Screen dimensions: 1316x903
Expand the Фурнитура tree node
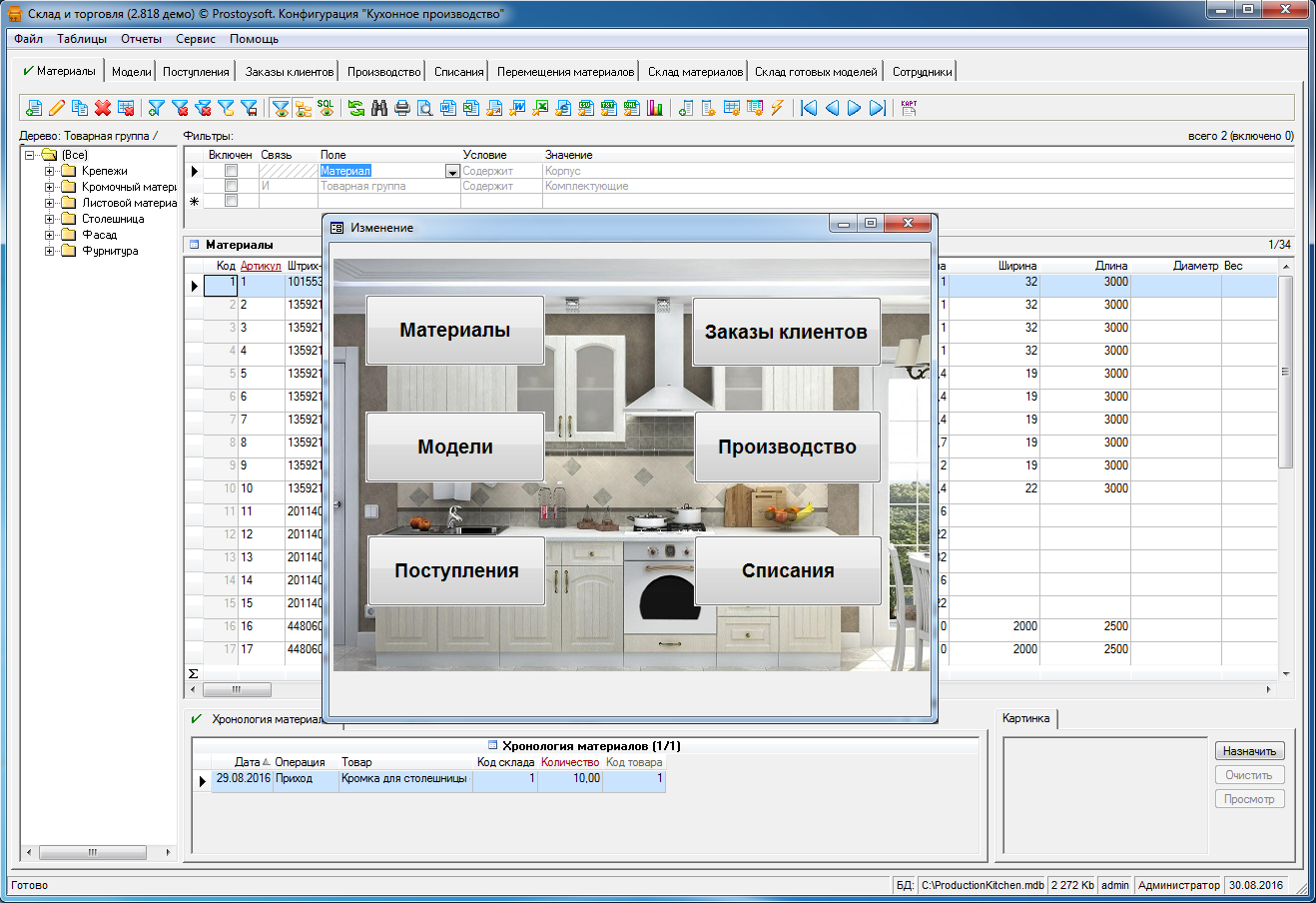pos(49,251)
